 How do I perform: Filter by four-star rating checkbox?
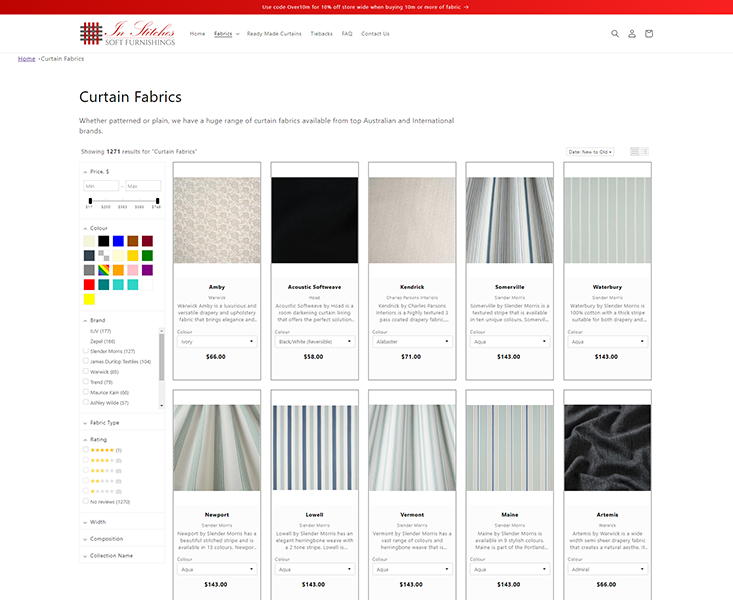coord(86,460)
